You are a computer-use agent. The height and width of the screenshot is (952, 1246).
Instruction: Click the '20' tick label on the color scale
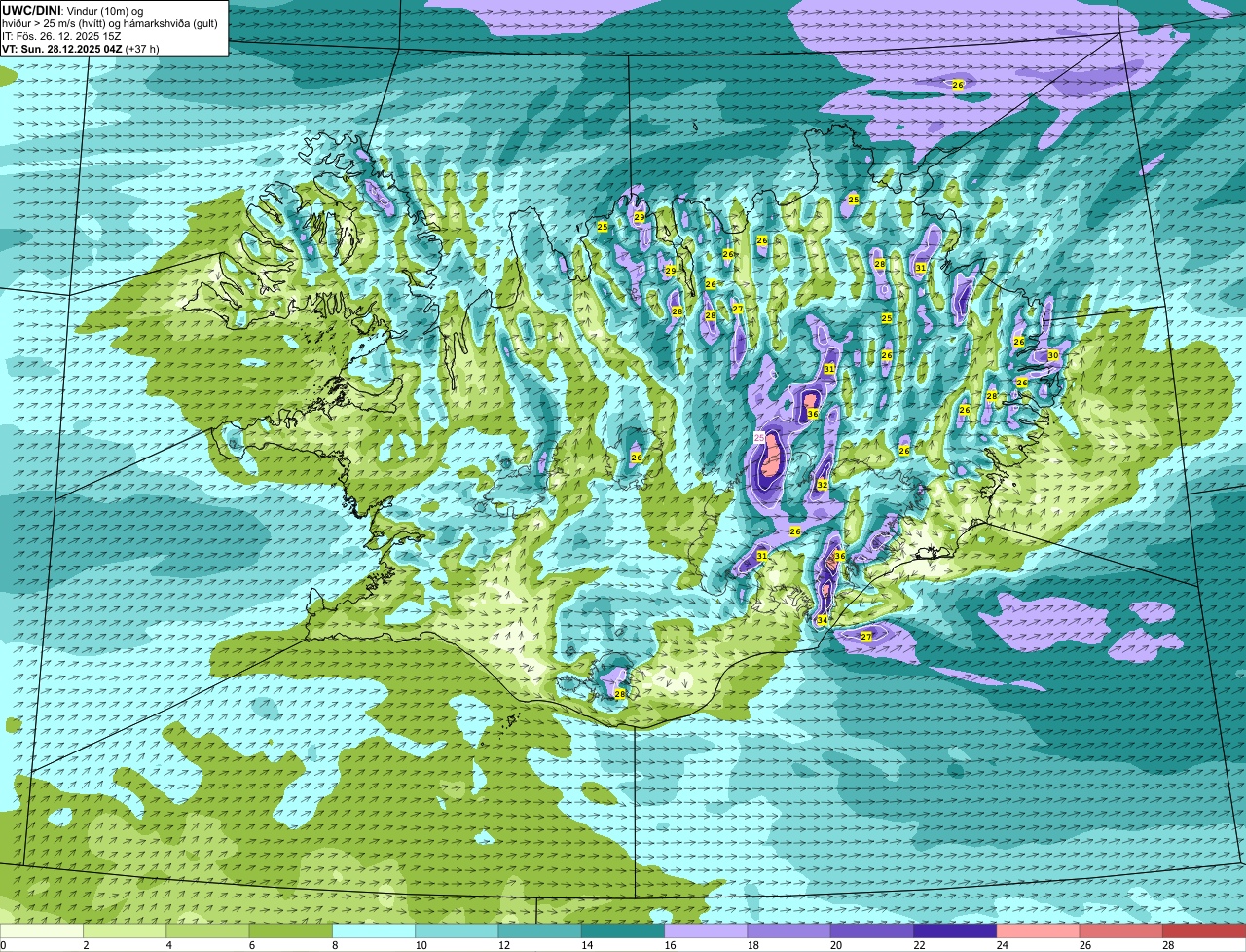click(x=835, y=945)
